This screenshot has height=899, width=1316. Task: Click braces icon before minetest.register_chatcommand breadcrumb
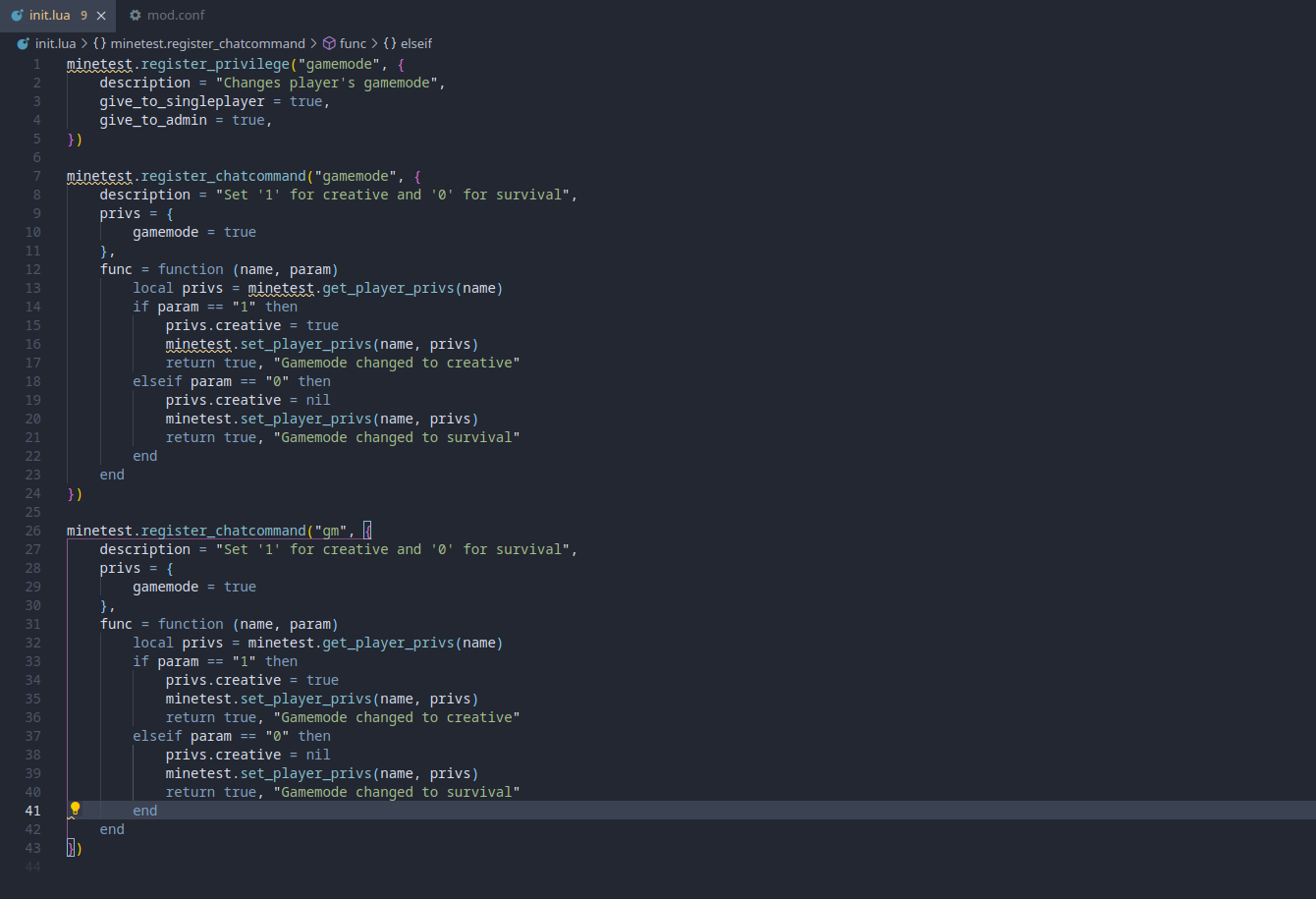point(100,43)
